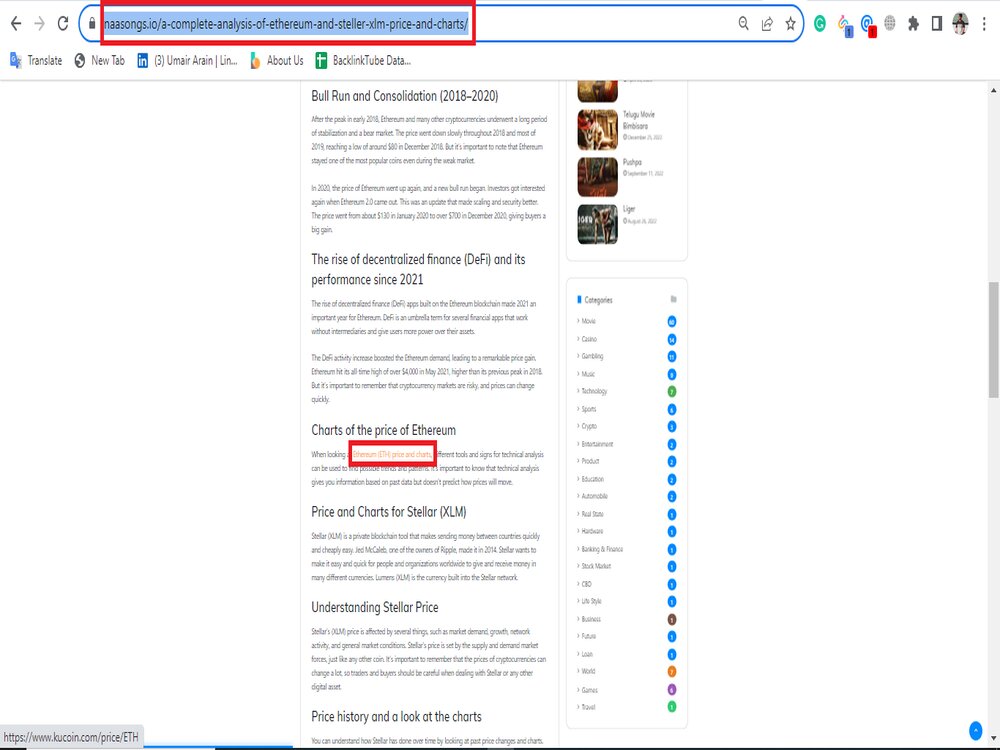
Task: Click the blue scroll-to-top button
Action: click(x=975, y=730)
